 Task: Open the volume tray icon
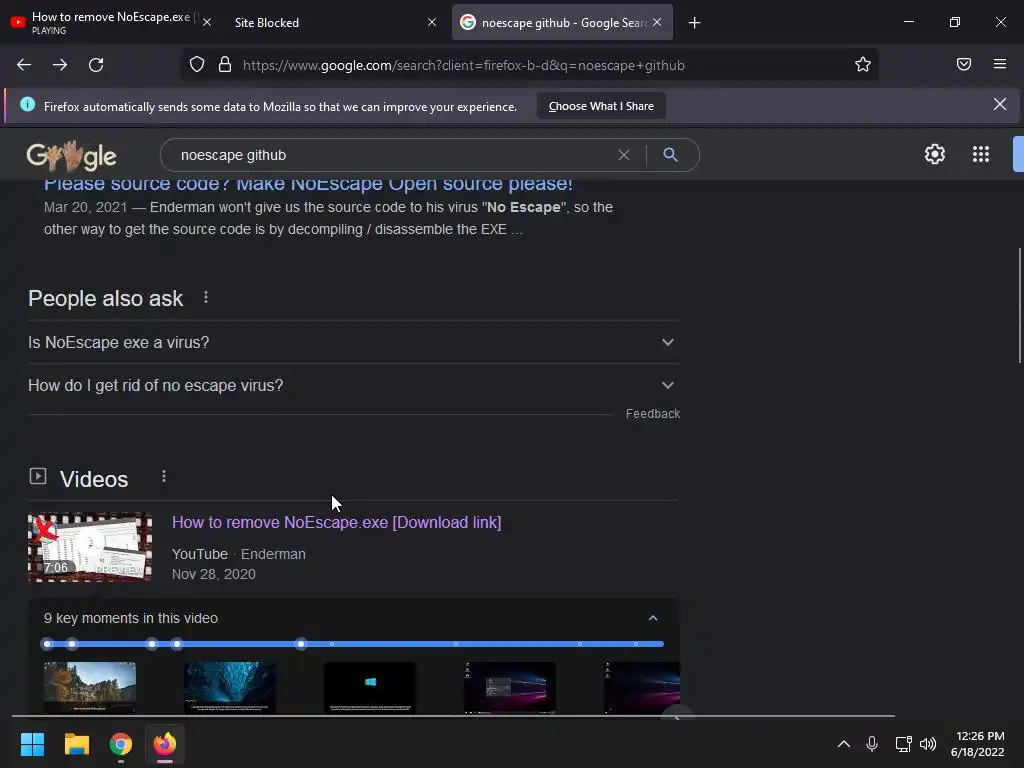[x=928, y=744]
